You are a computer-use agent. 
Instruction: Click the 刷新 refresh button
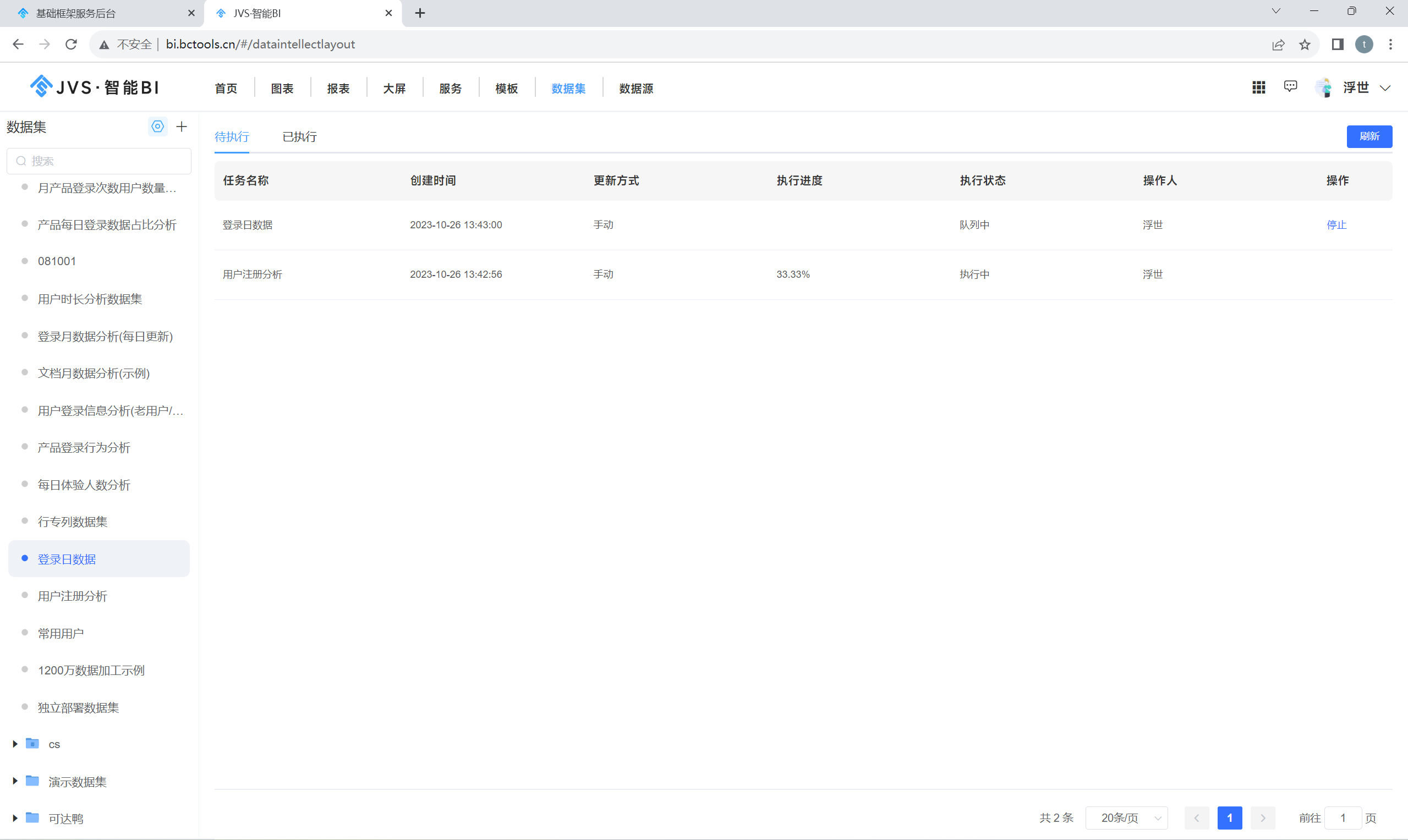(1369, 136)
